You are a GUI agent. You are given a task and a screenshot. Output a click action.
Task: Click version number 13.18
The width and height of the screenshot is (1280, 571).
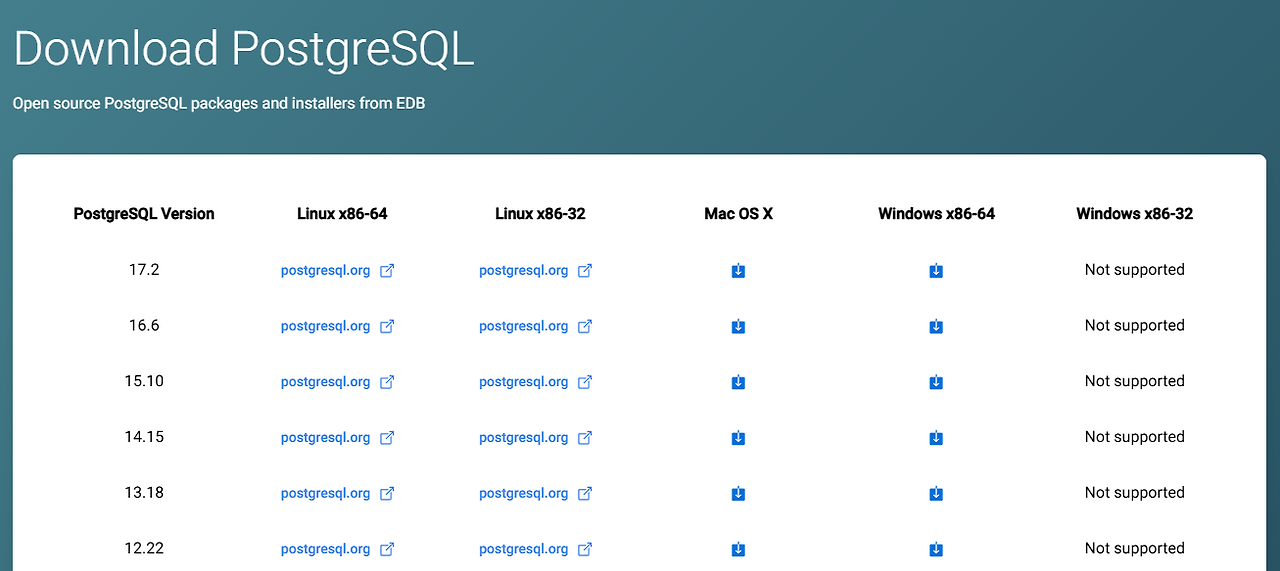[x=144, y=493]
